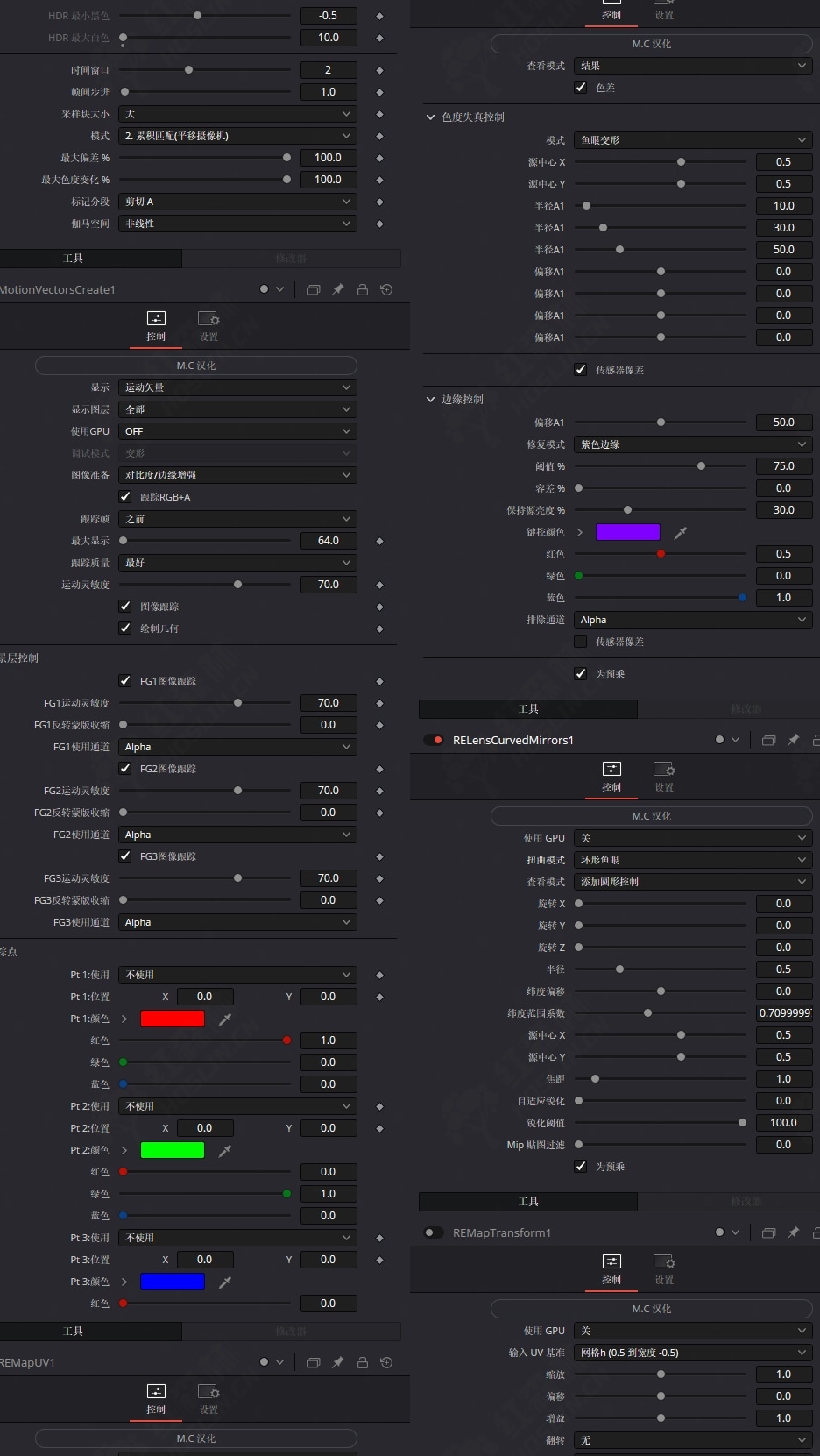This screenshot has height=1456, width=820.
Task: Uncheck 图像跟踪 checkbox
Action: 125,607
